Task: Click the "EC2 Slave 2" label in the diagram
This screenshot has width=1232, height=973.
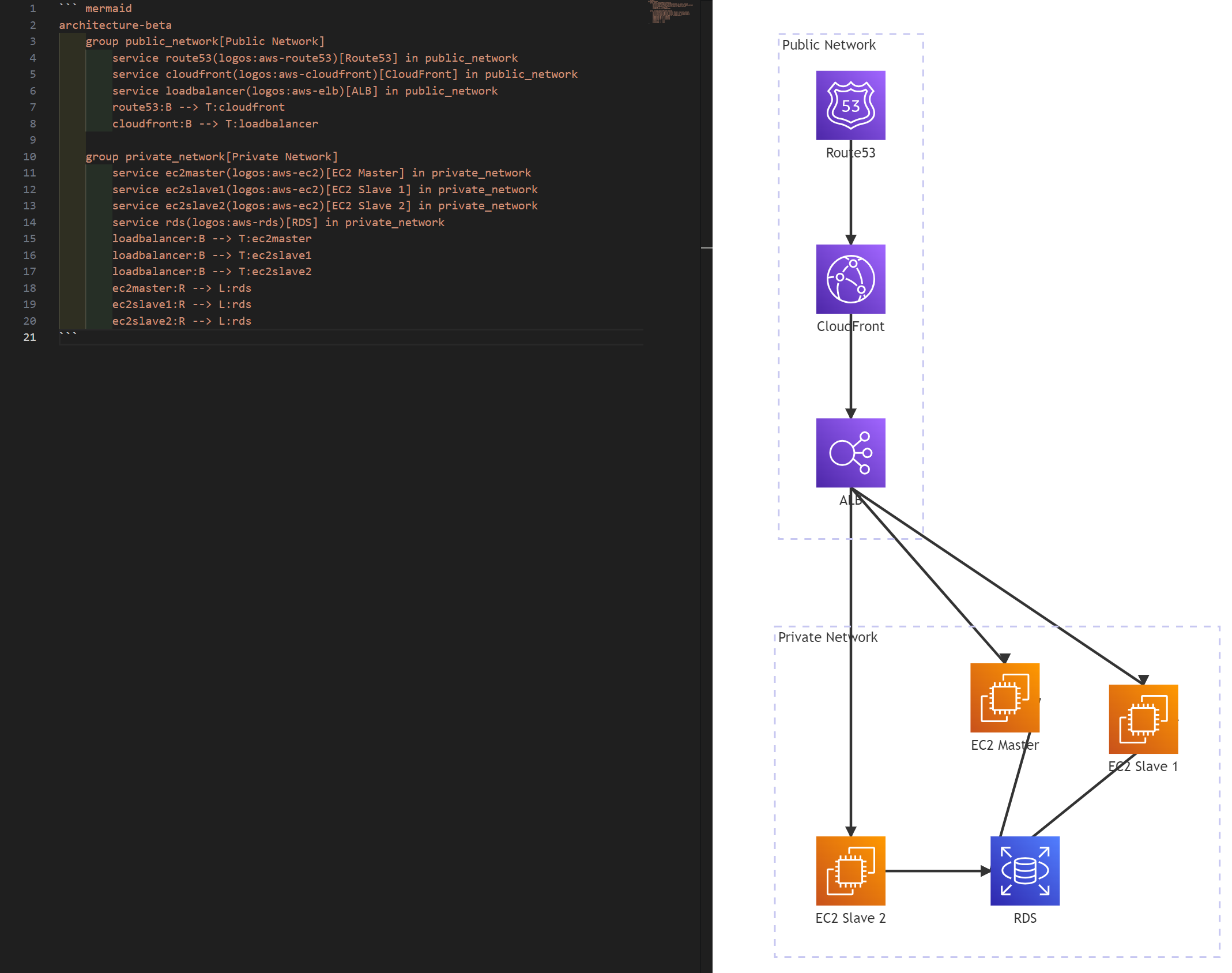Action: click(850, 918)
